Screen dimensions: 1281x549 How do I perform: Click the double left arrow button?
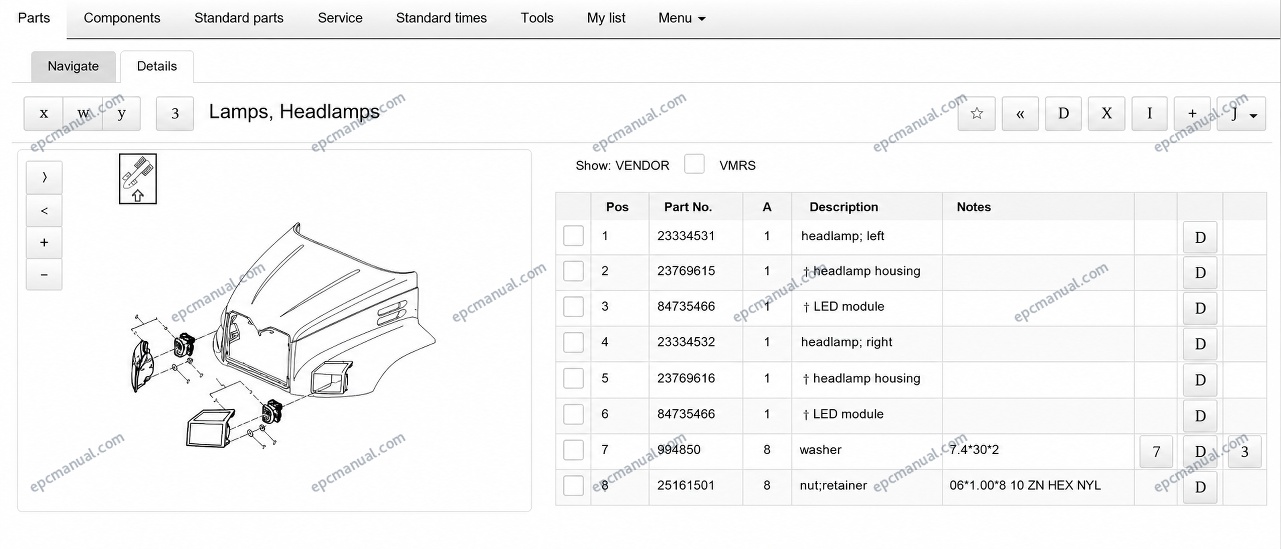(1020, 113)
